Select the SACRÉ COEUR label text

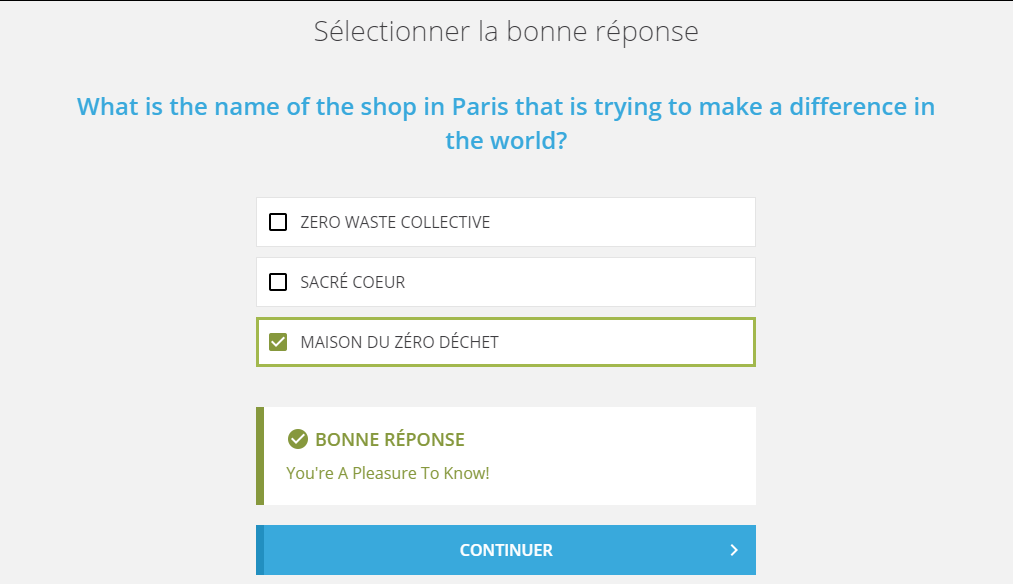click(x=353, y=282)
